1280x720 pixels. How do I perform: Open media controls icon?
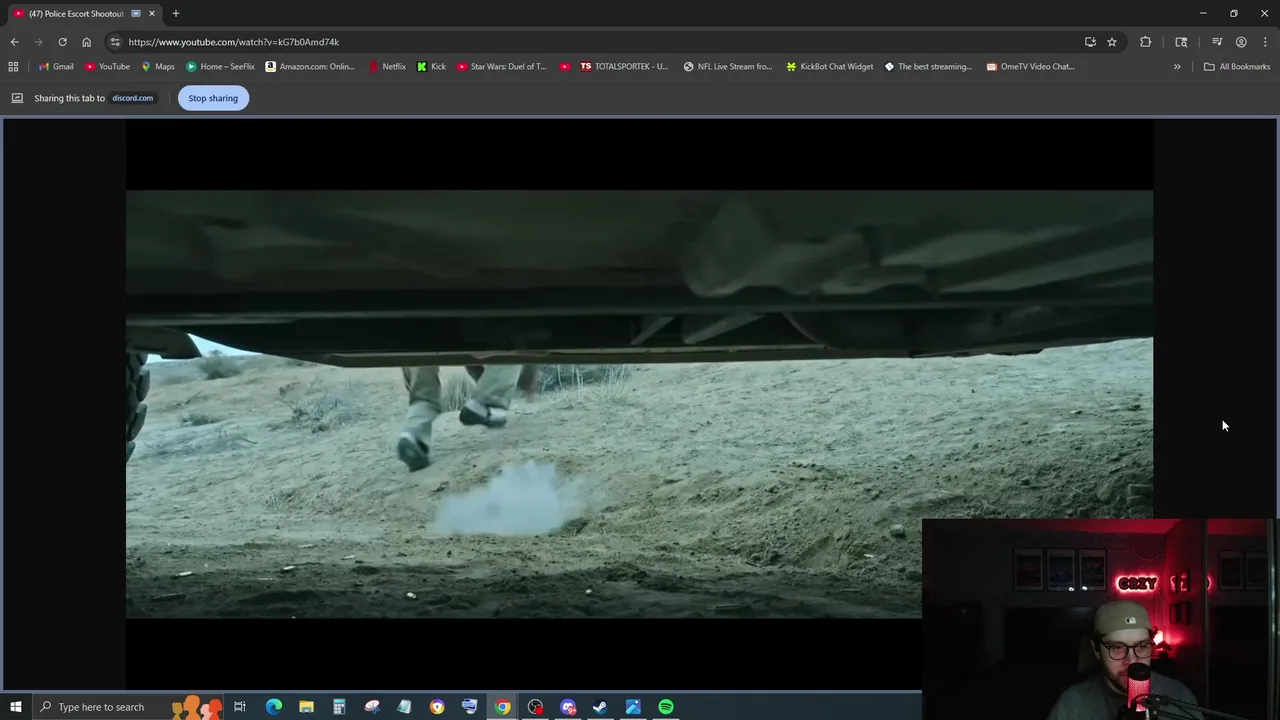coord(1217,42)
